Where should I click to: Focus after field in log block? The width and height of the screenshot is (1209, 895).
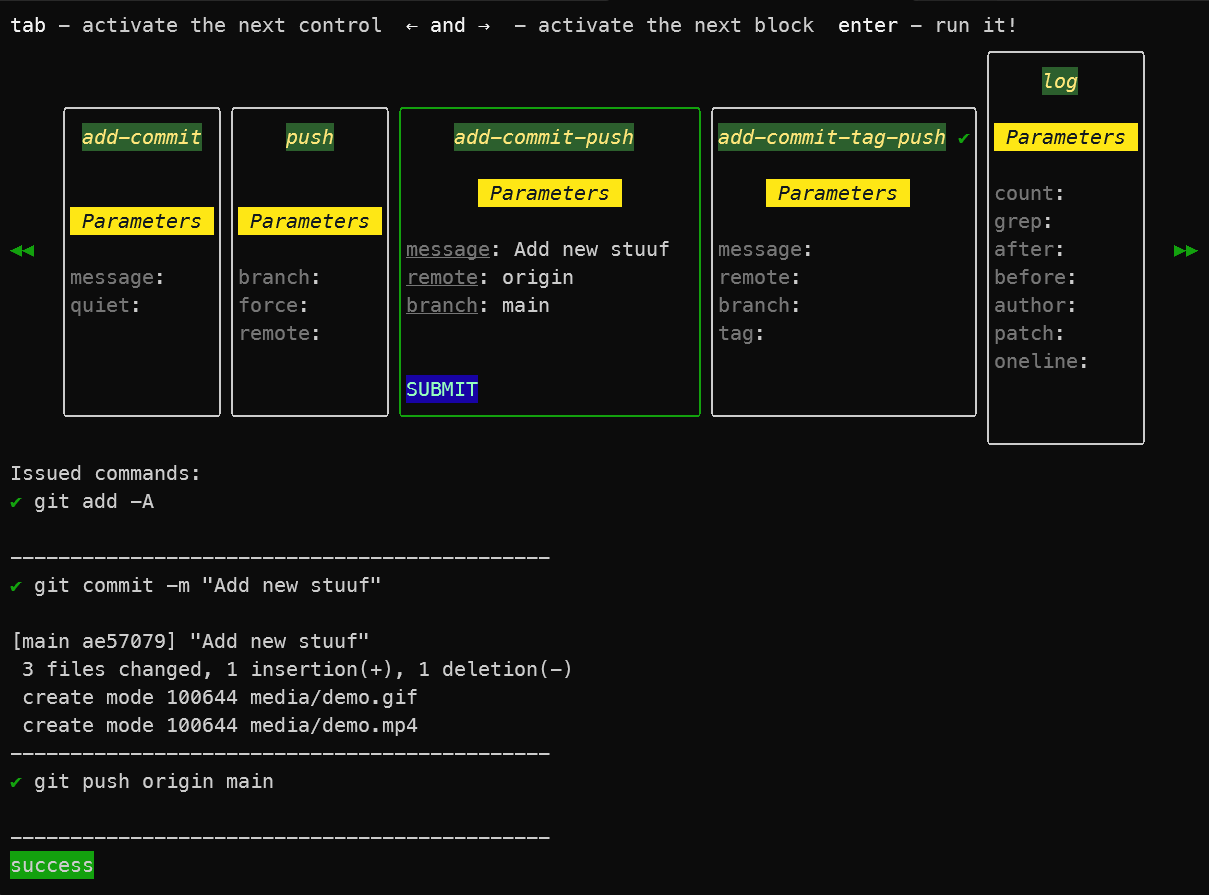(1030, 249)
